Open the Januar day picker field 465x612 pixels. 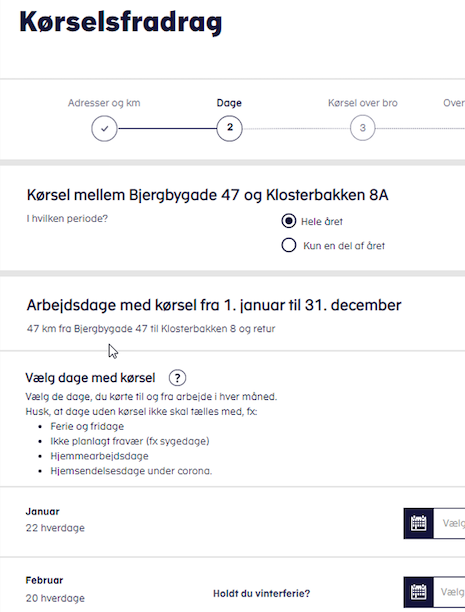[x=449, y=523]
